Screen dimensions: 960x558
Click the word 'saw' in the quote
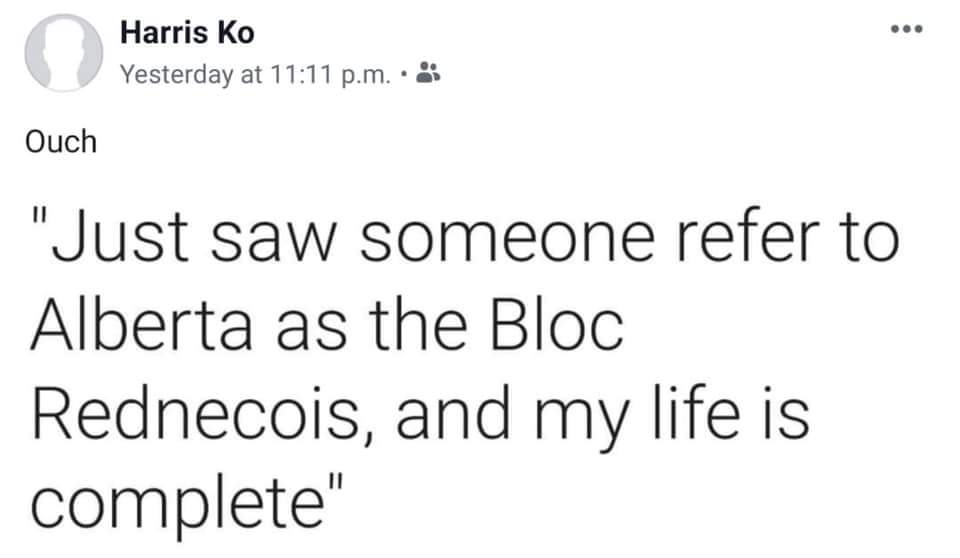click(274, 239)
